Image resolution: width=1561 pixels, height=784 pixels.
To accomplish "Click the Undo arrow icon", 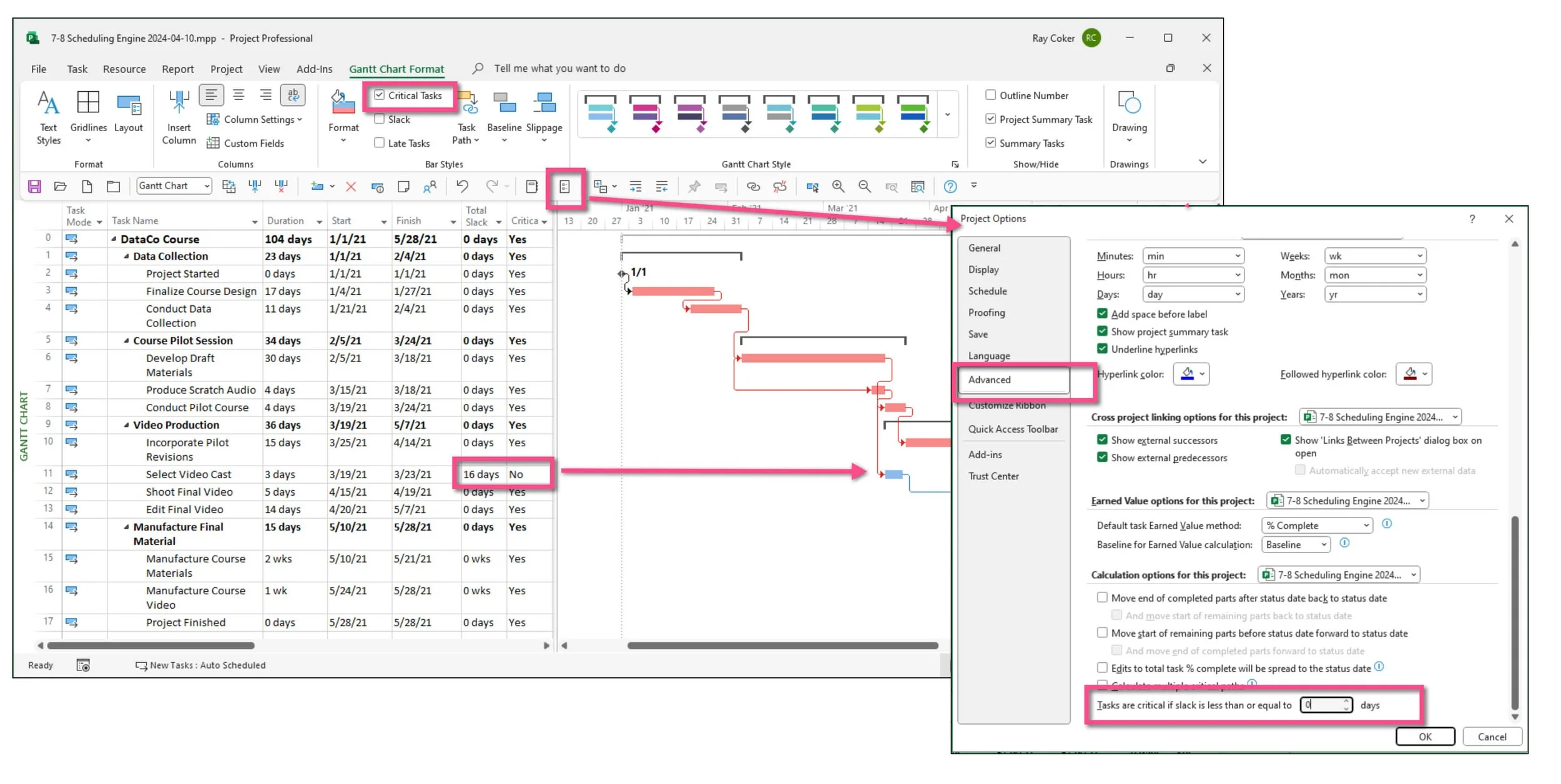I will [462, 186].
